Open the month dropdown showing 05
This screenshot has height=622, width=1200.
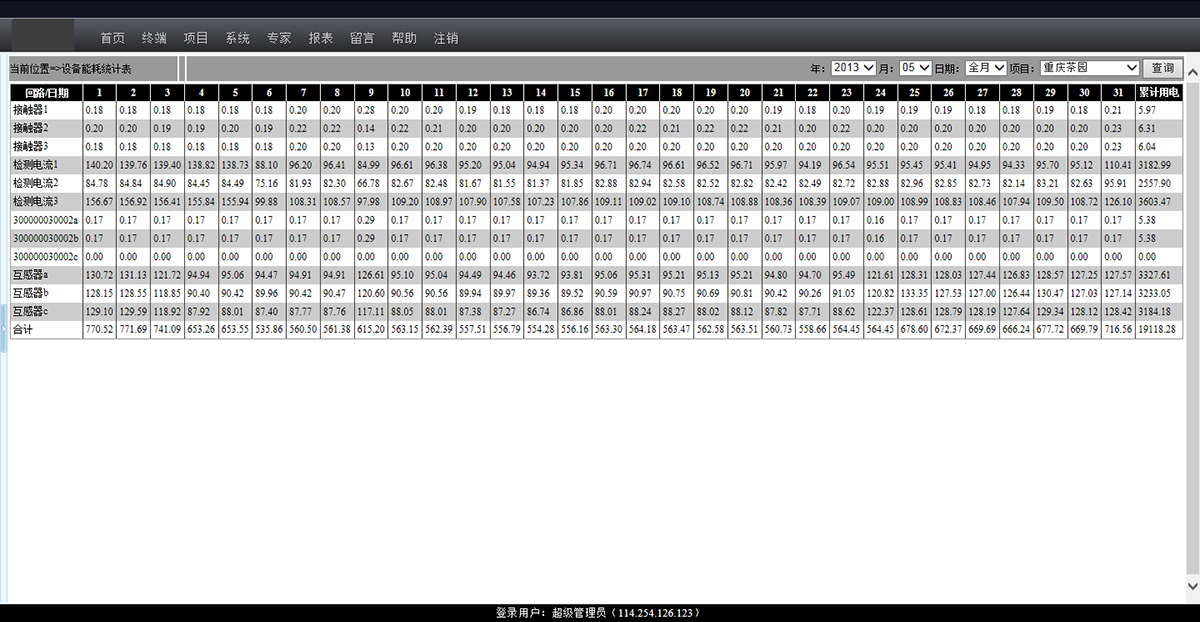pos(915,68)
